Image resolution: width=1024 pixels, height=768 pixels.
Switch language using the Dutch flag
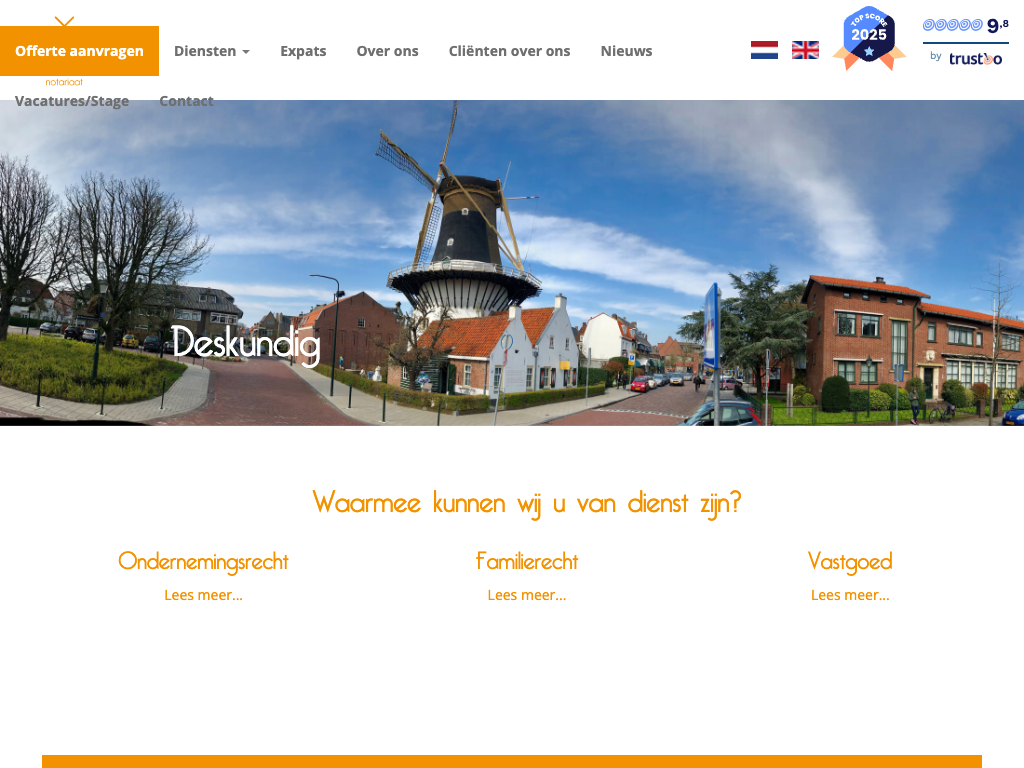pos(764,50)
